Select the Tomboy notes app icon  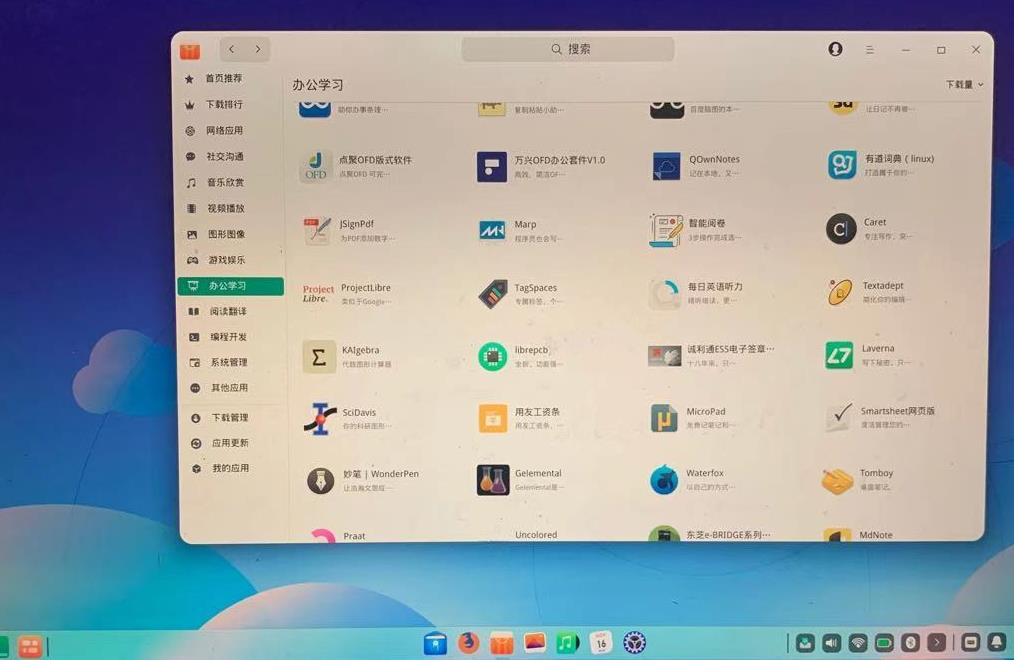pos(839,479)
